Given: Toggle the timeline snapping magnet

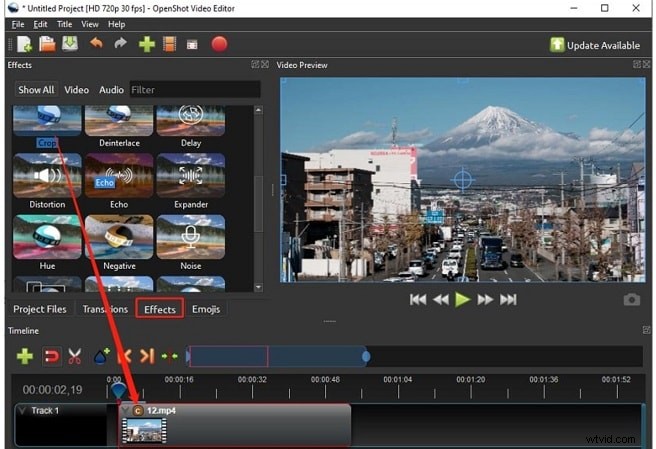Looking at the screenshot, I should (50, 356).
